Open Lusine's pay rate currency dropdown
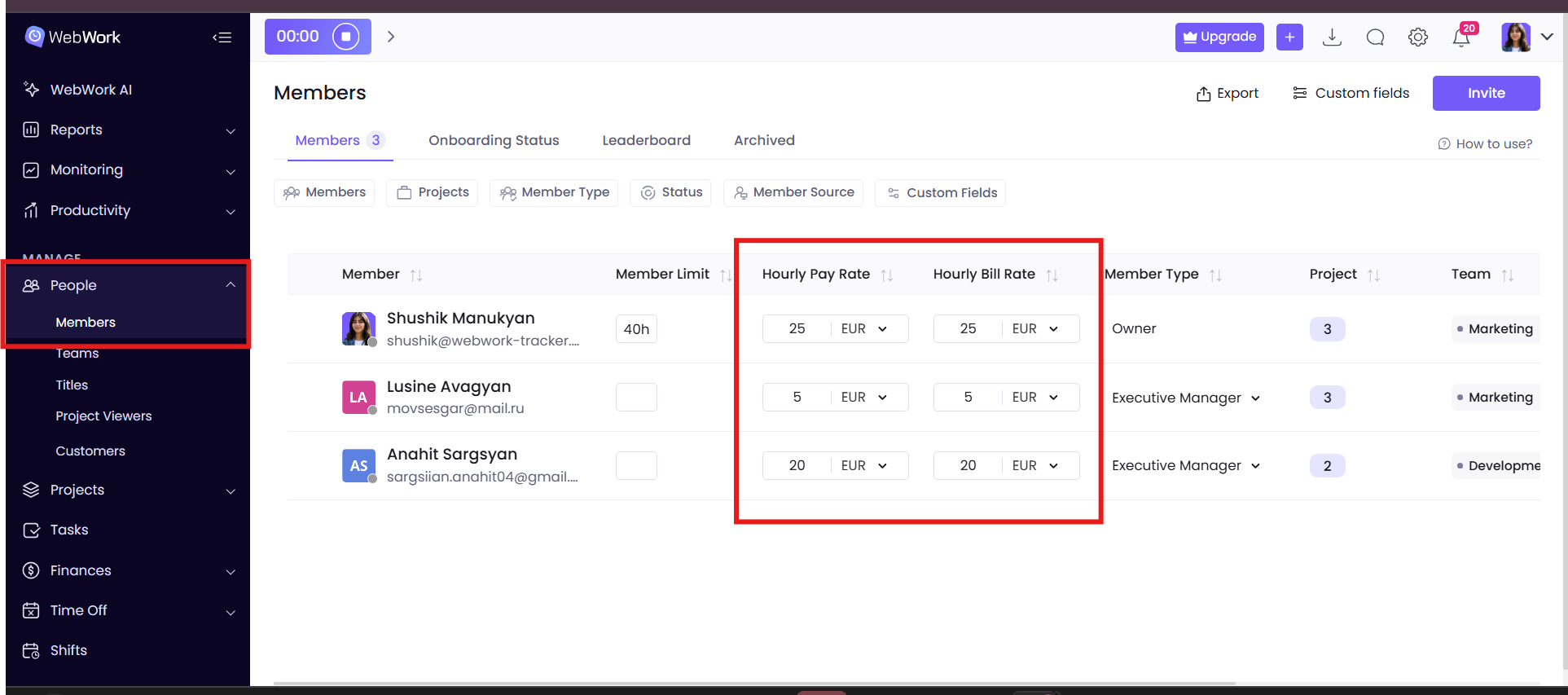Image resolution: width=1568 pixels, height=695 pixels. 864,398
